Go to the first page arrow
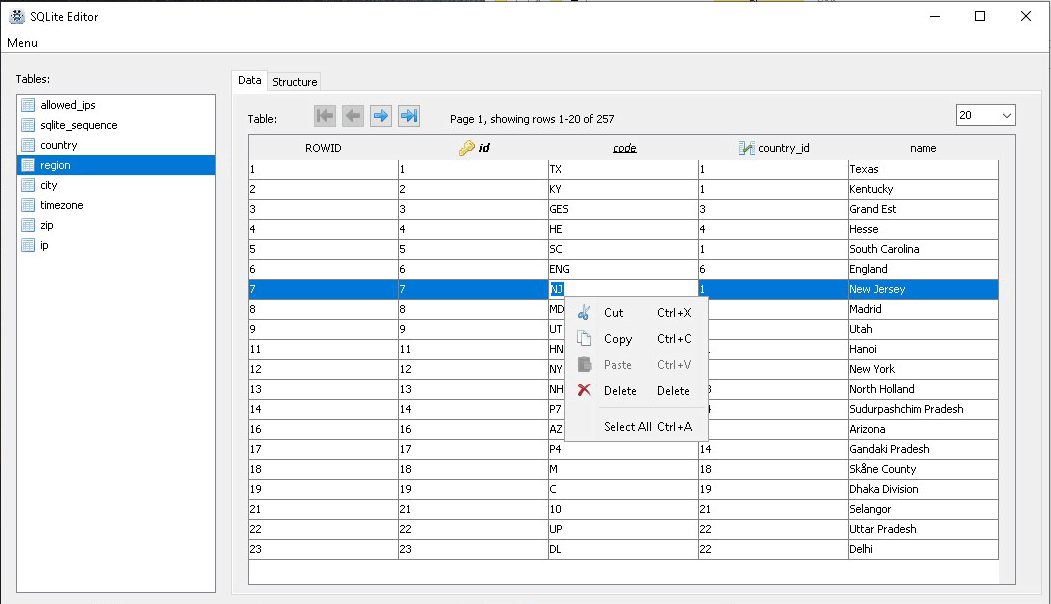 [324, 116]
